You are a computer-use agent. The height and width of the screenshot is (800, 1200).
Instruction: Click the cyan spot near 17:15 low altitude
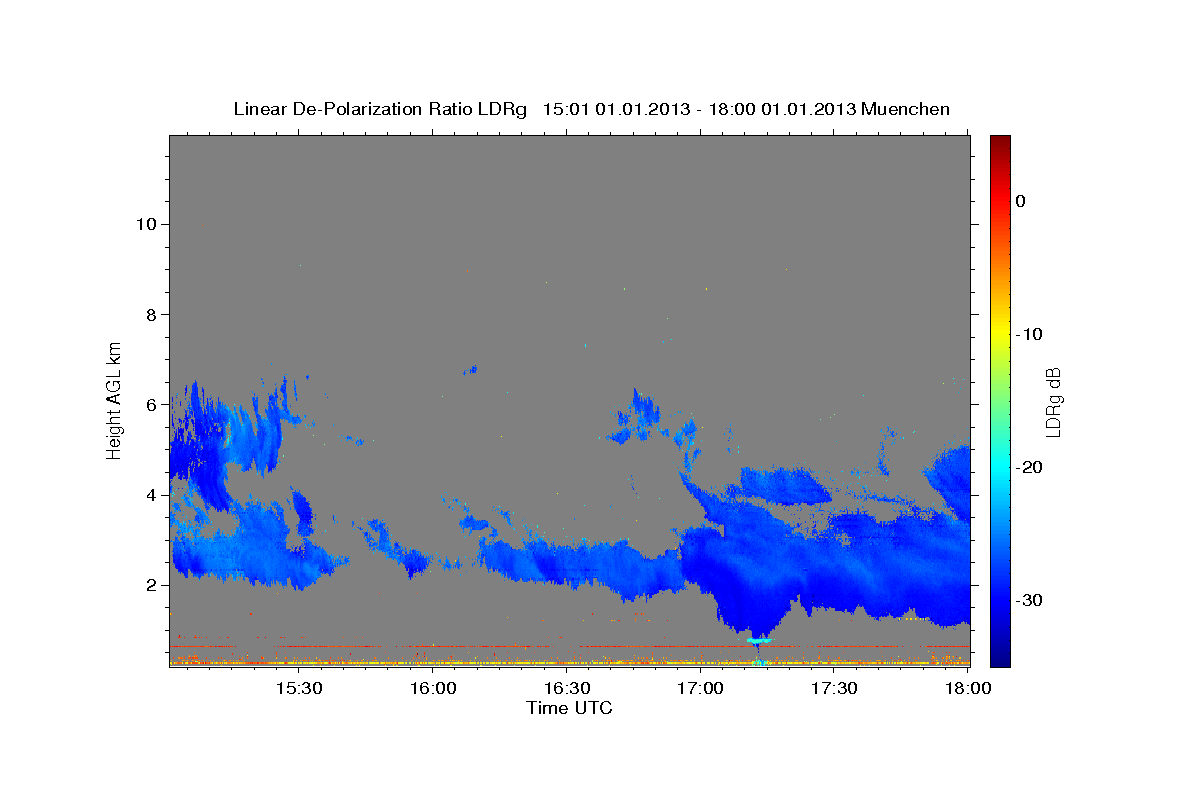pos(760,639)
